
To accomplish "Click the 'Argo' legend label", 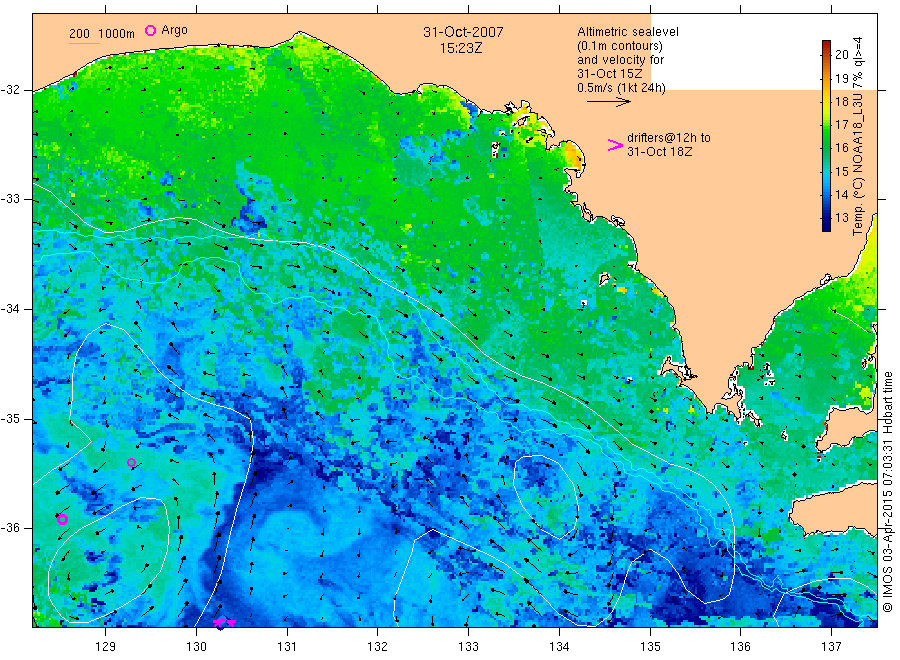I will (174, 30).
